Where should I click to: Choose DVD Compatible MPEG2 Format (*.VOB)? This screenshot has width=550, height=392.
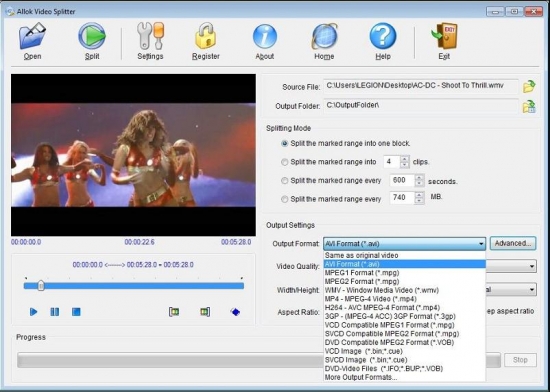click(x=404, y=343)
